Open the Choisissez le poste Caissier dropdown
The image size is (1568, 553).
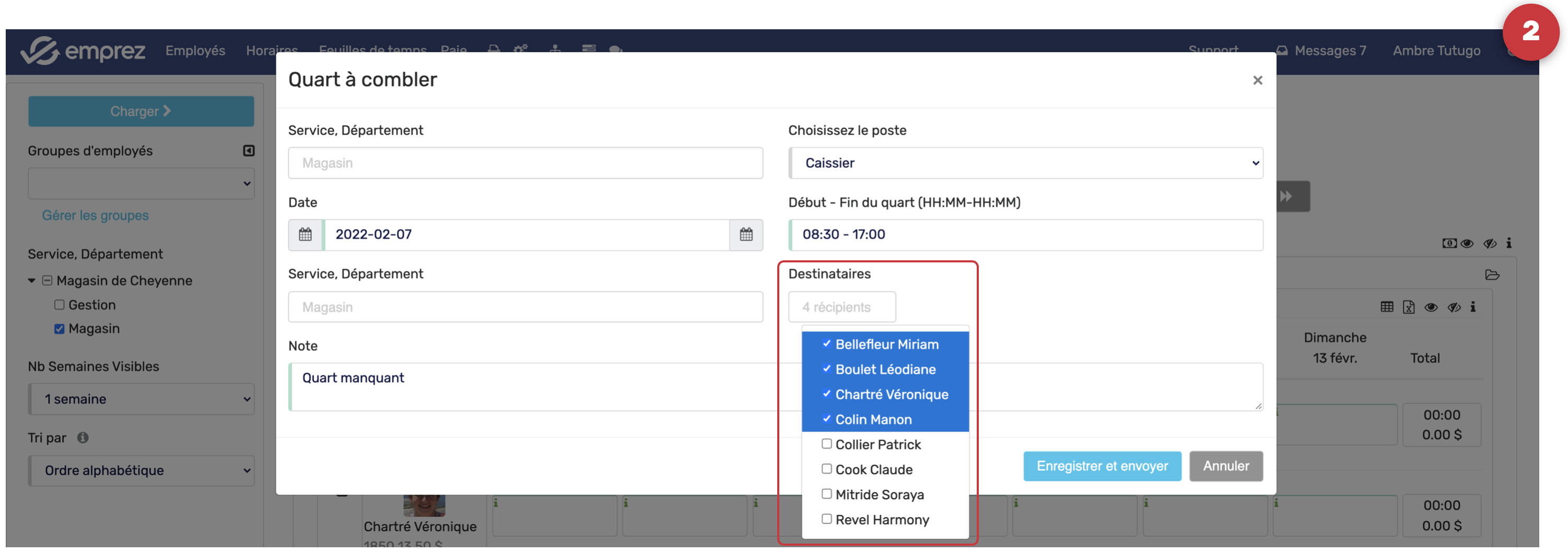click(x=1026, y=163)
